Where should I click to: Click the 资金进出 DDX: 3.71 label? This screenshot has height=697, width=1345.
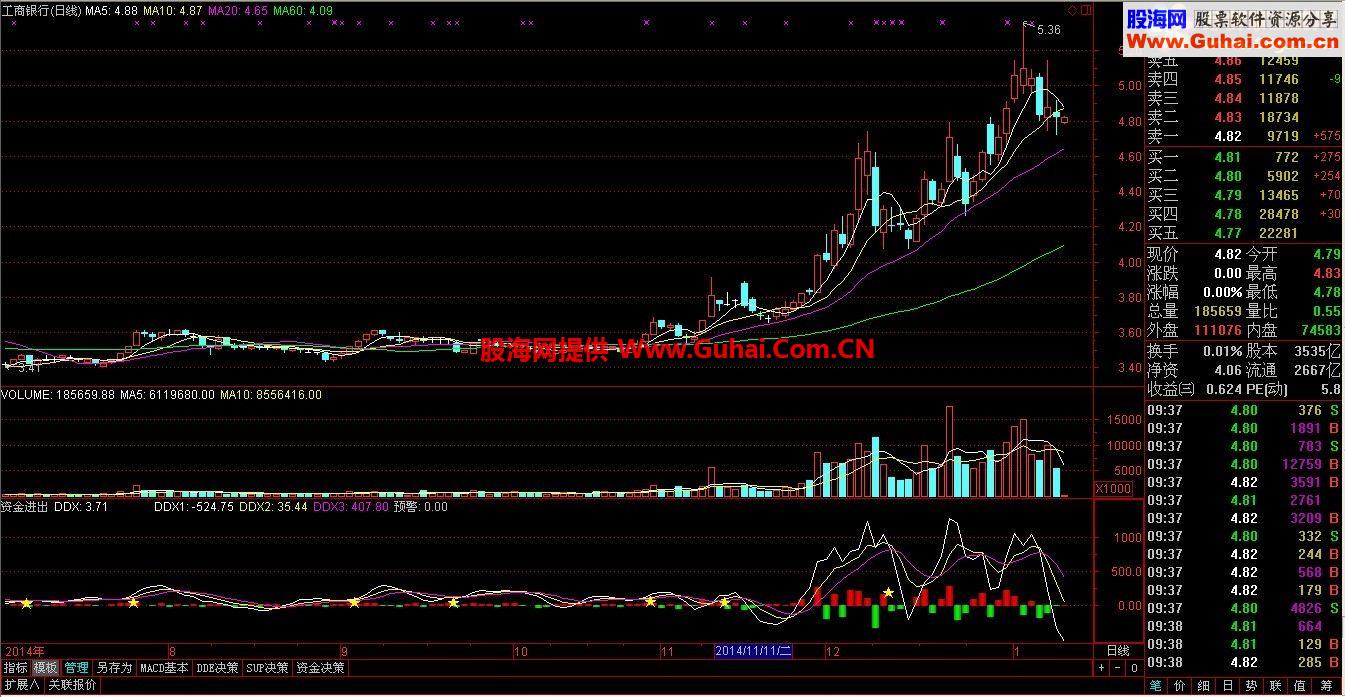pyautogui.click(x=55, y=507)
